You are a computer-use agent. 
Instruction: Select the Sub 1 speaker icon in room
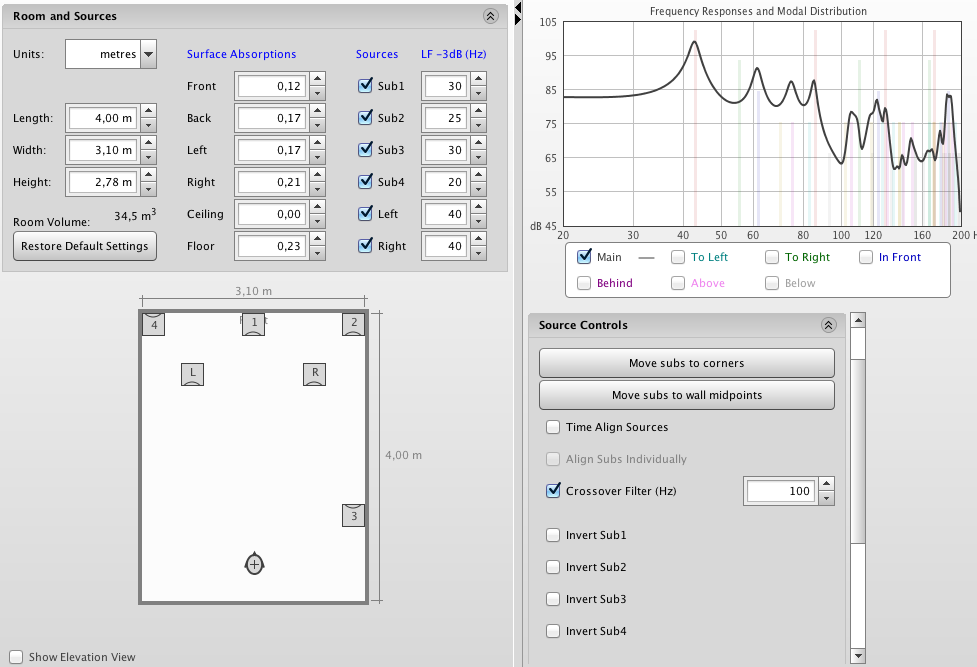(254, 324)
